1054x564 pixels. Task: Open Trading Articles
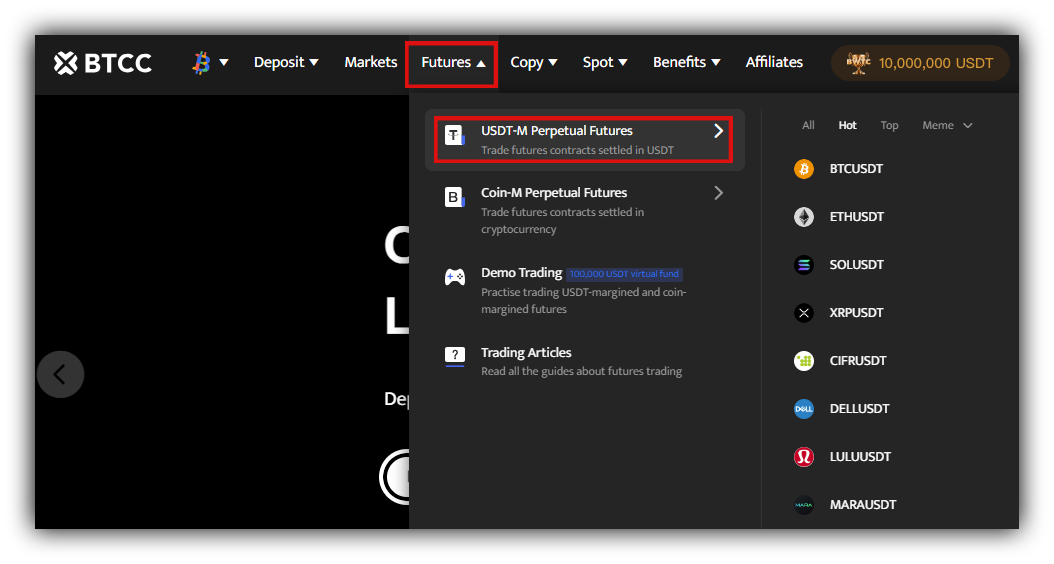[x=584, y=361]
